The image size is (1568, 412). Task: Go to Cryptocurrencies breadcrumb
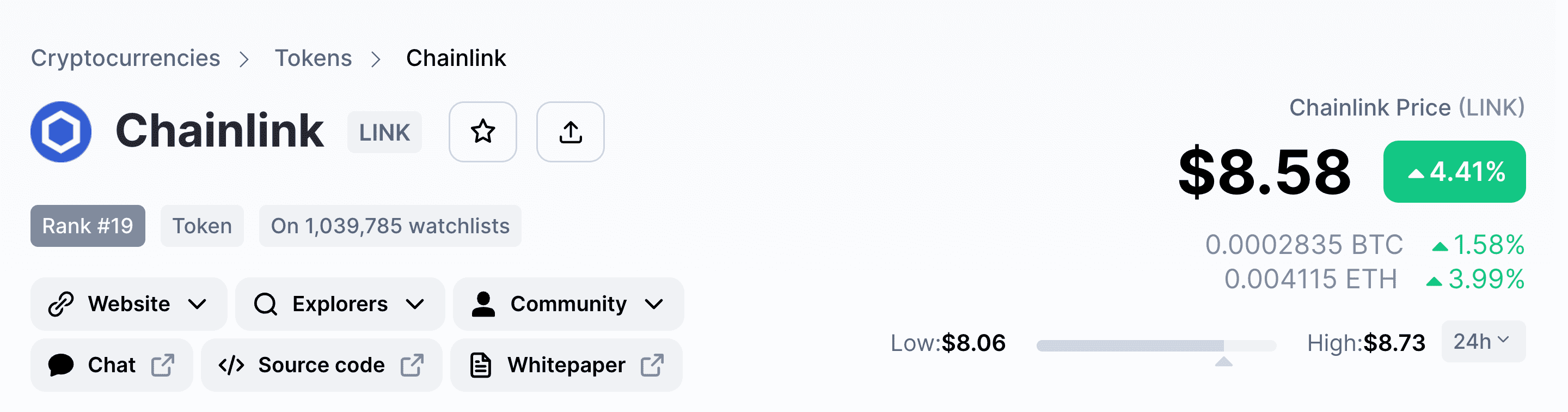pos(125,58)
